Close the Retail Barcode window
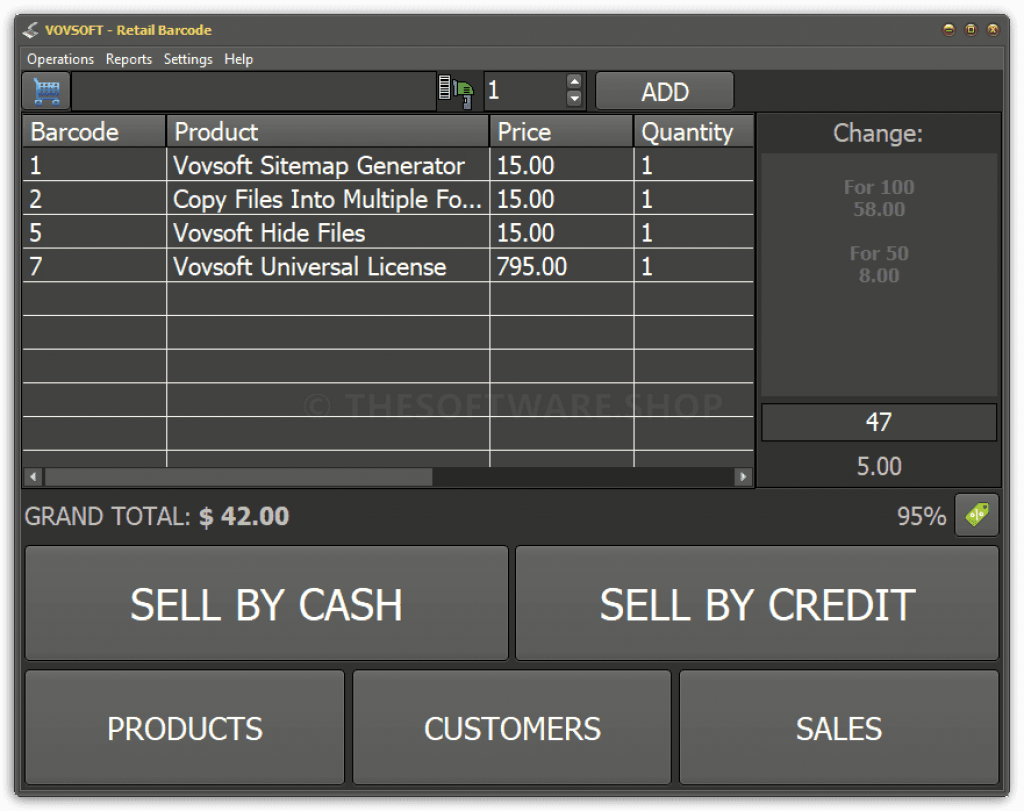1024x811 pixels. coord(993,29)
